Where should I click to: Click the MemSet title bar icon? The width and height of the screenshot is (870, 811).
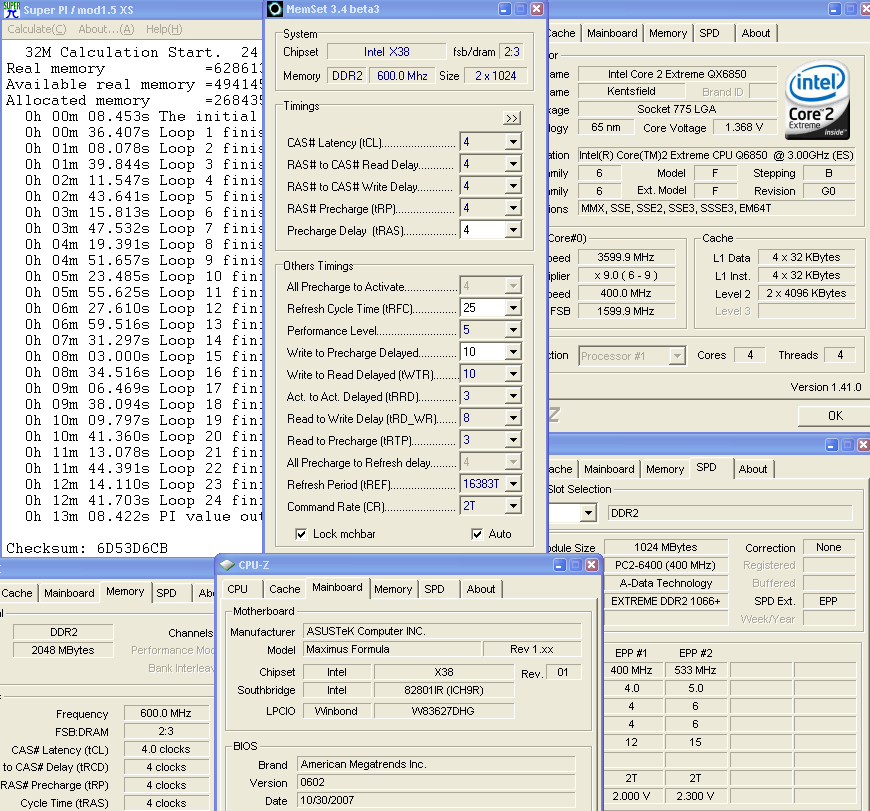275,9
